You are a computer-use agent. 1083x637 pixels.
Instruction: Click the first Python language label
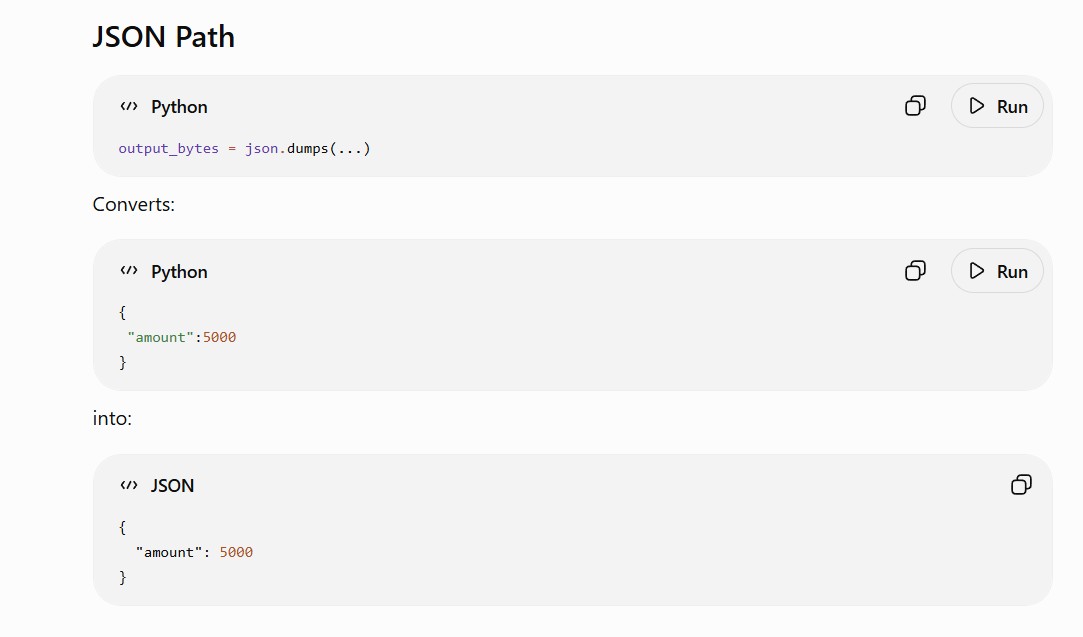point(179,107)
